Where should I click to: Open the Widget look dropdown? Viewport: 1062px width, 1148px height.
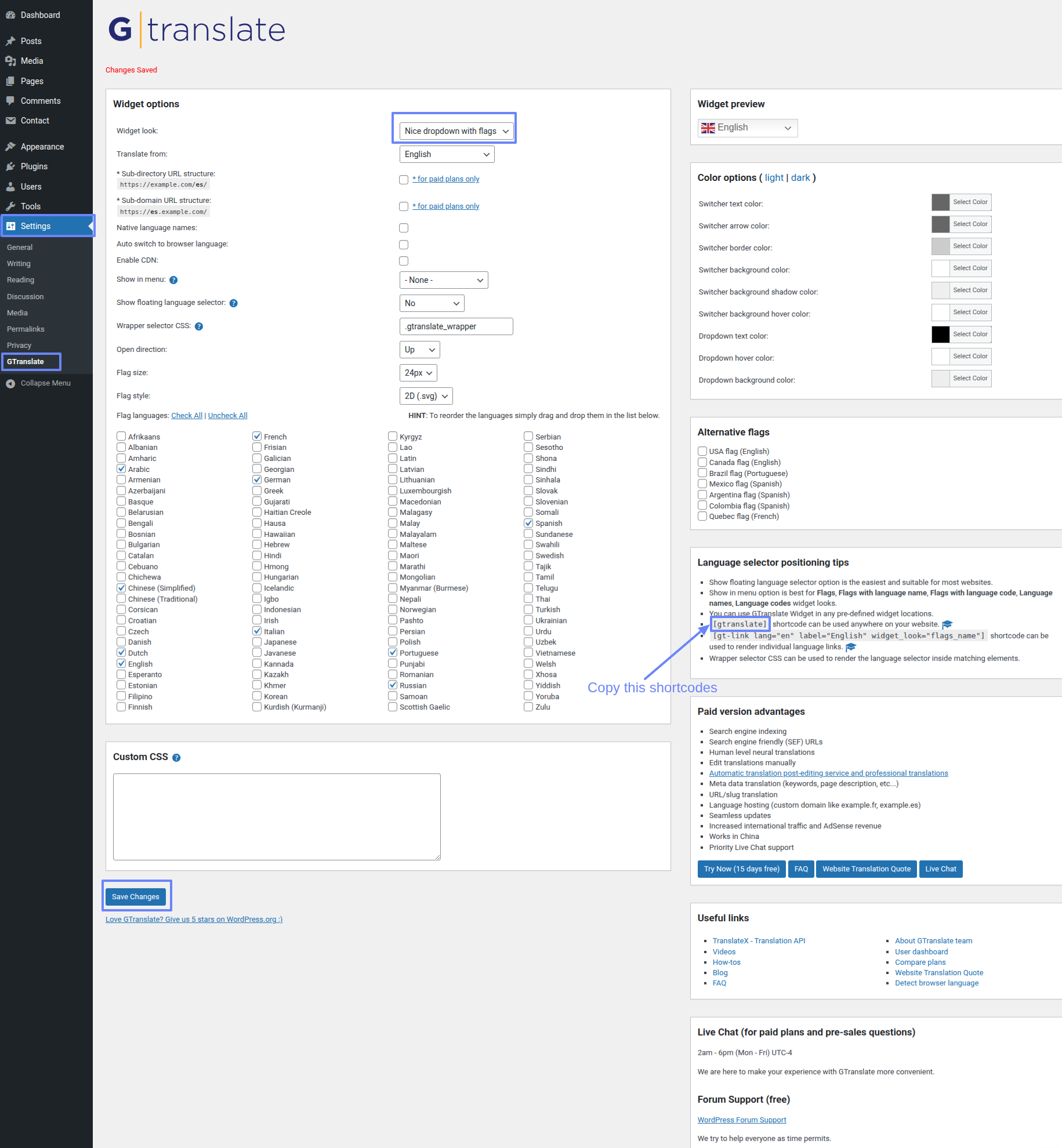(x=456, y=131)
